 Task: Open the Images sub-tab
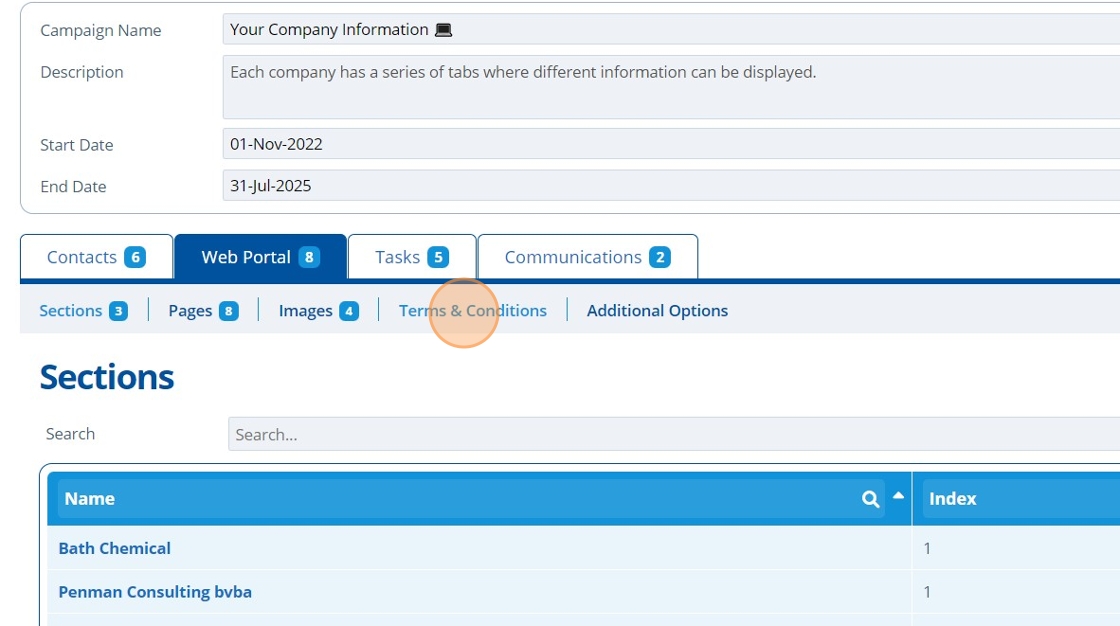pyautogui.click(x=319, y=311)
